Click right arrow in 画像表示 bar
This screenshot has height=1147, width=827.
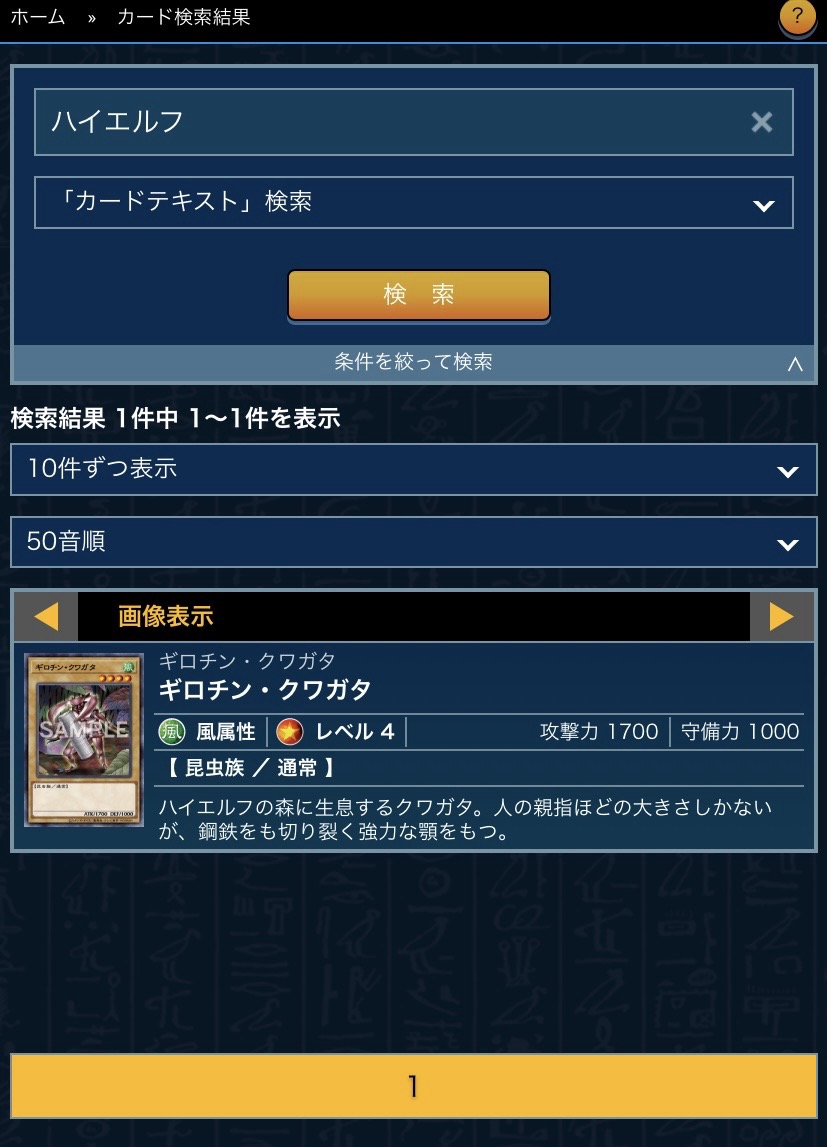click(781, 616)
